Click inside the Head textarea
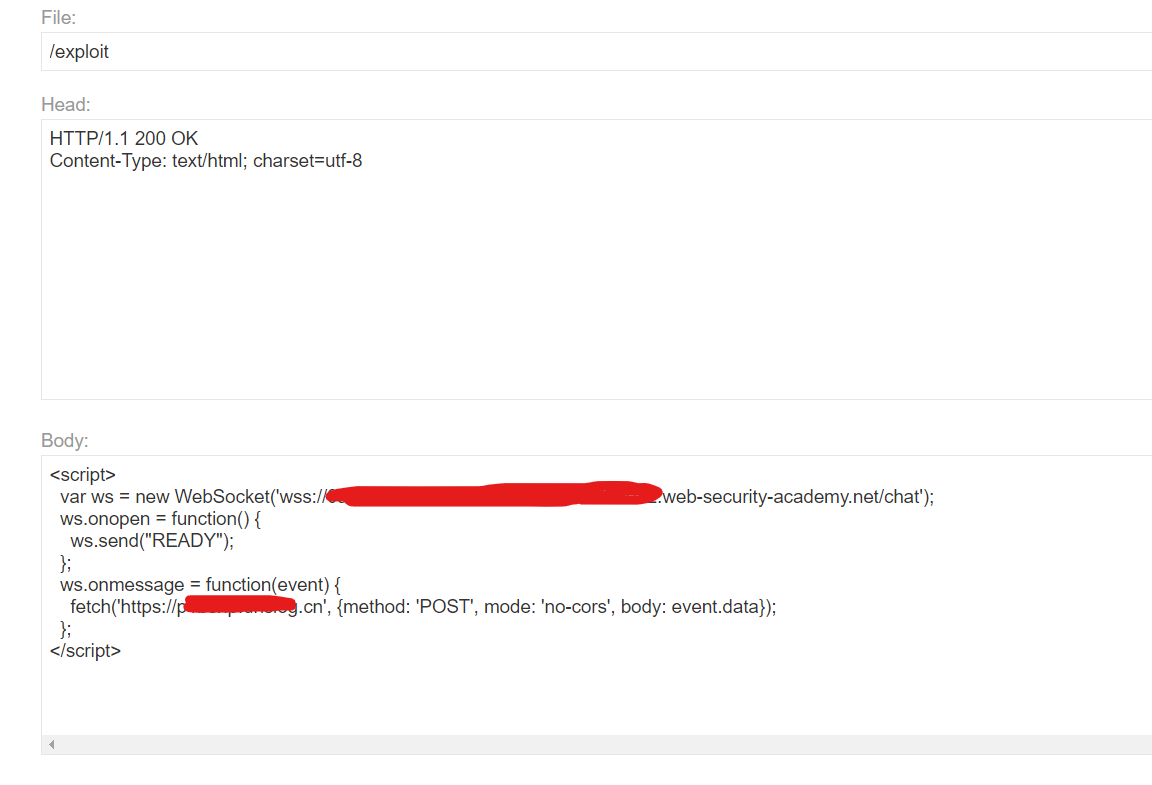Viewport: 1152px width, 785px height. pos(596,259)
